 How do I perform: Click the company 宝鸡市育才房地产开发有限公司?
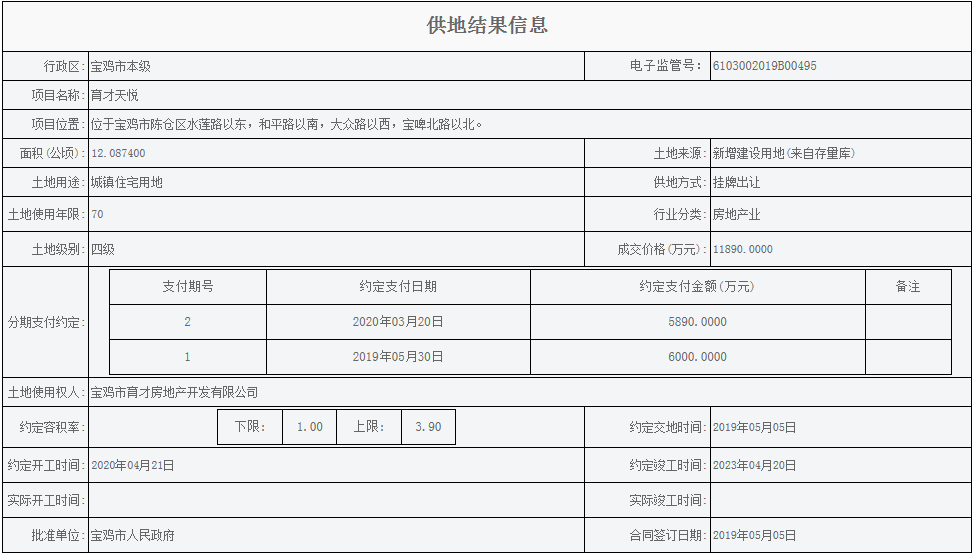click(x=175, y=392)
